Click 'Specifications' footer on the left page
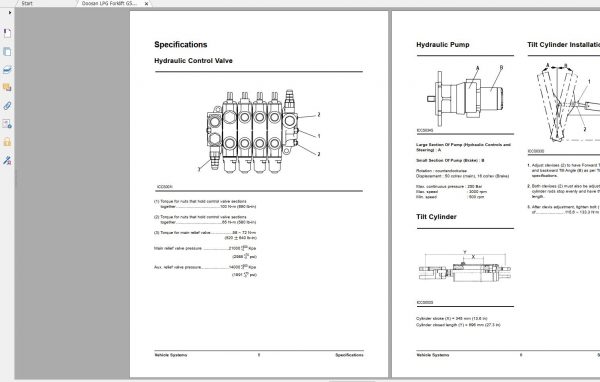The width and height of the screenshot is (600, 382). 349,355
